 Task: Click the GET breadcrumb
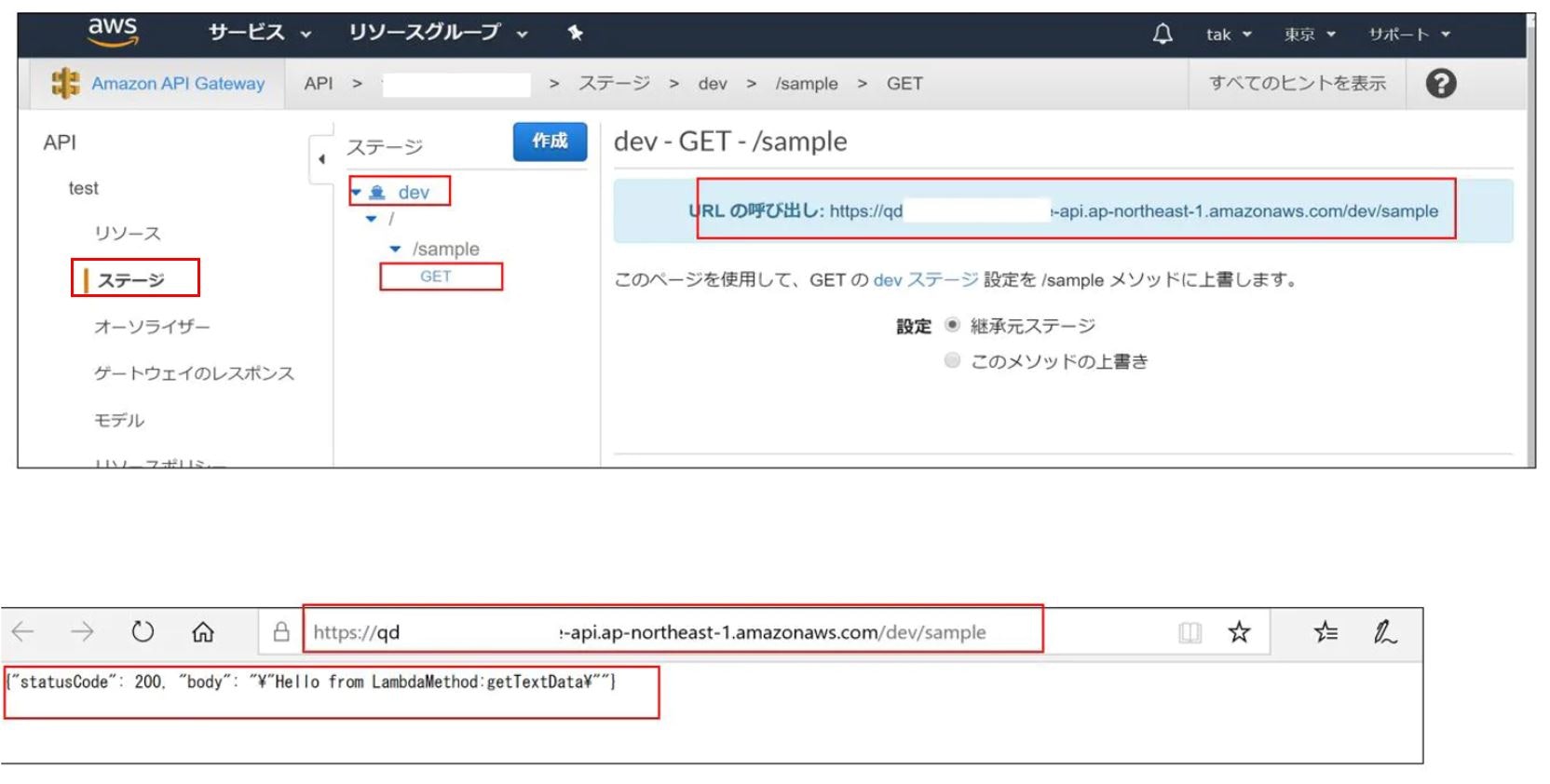click(904, 84)
